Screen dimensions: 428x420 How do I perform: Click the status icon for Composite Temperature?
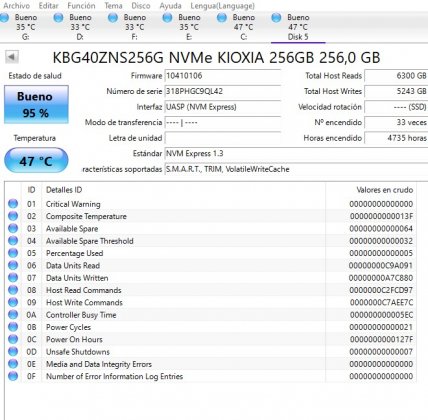coord(13,216)
